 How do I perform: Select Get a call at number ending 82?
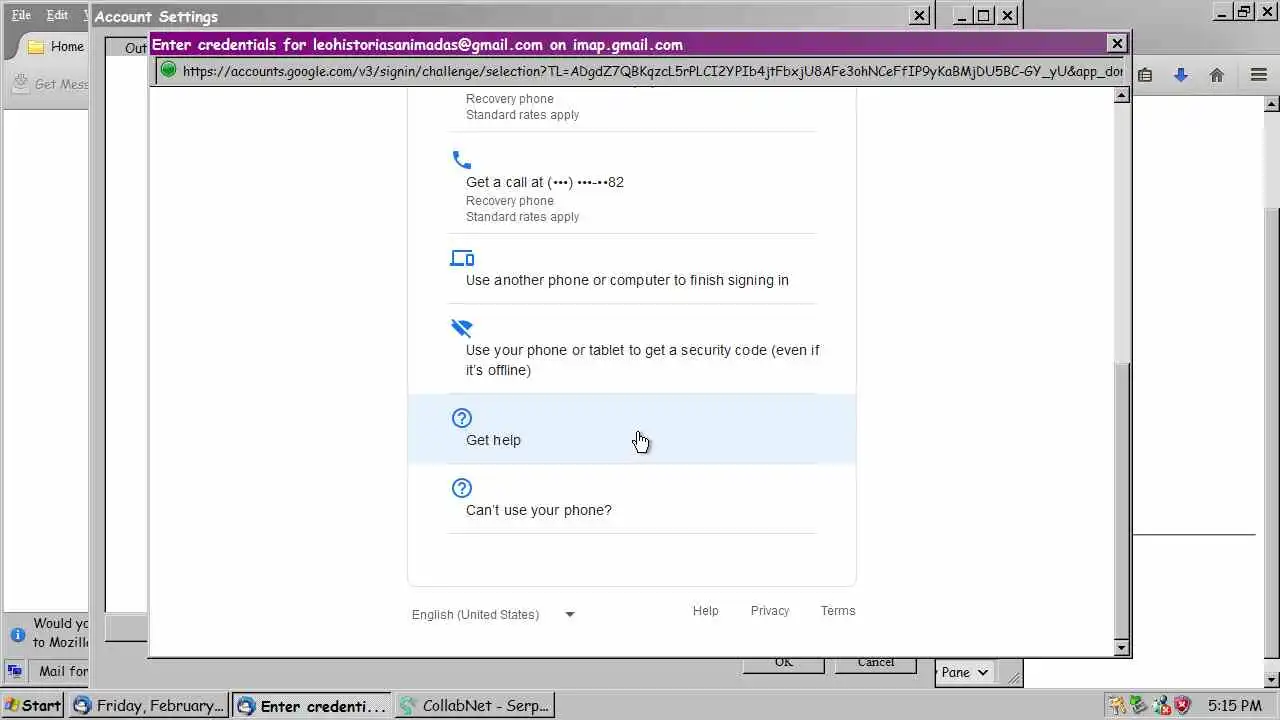tap(632, 186)
